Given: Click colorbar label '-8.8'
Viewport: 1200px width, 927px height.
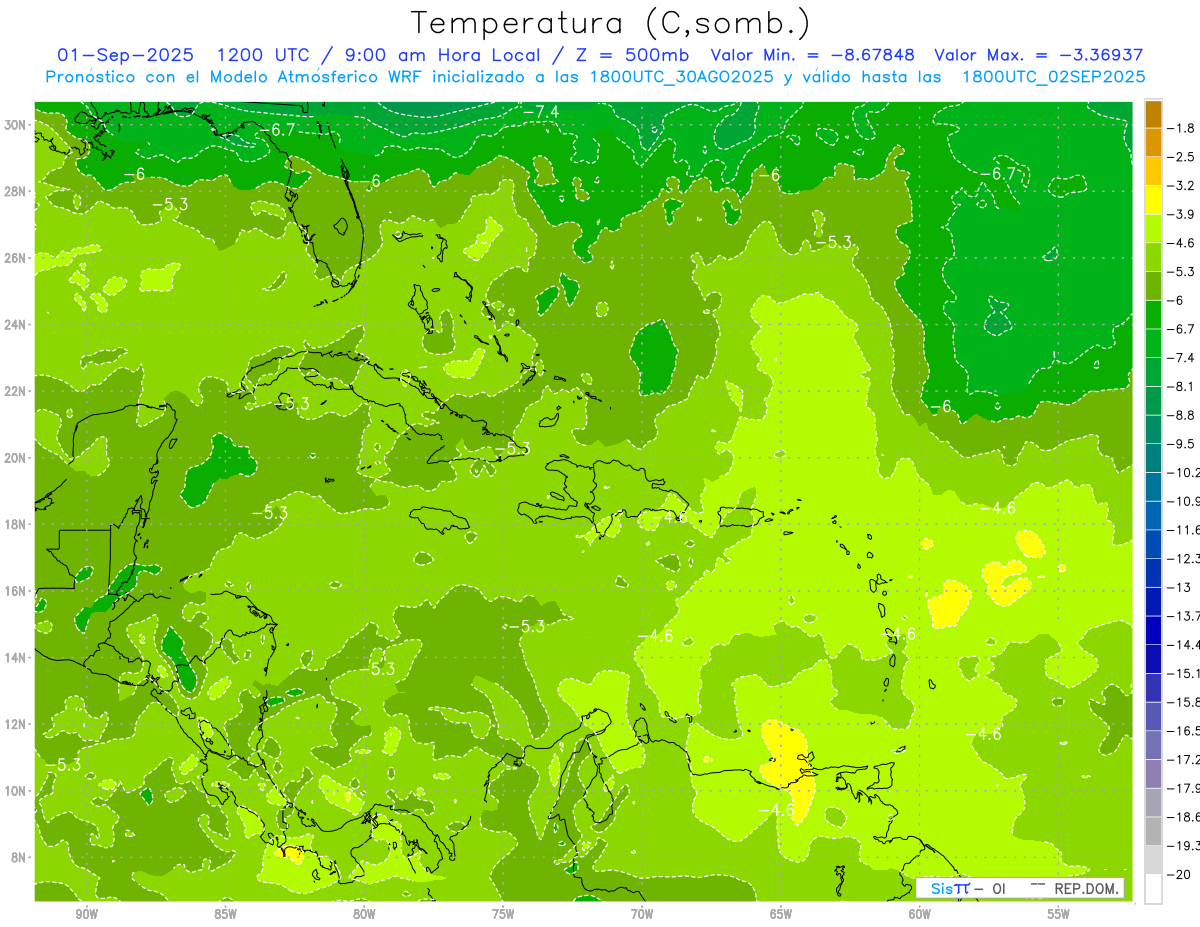Looking at the screenshot, I should point(1182,415).
